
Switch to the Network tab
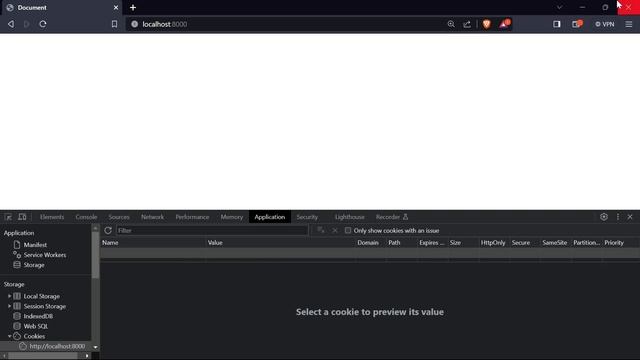(152, 217)
